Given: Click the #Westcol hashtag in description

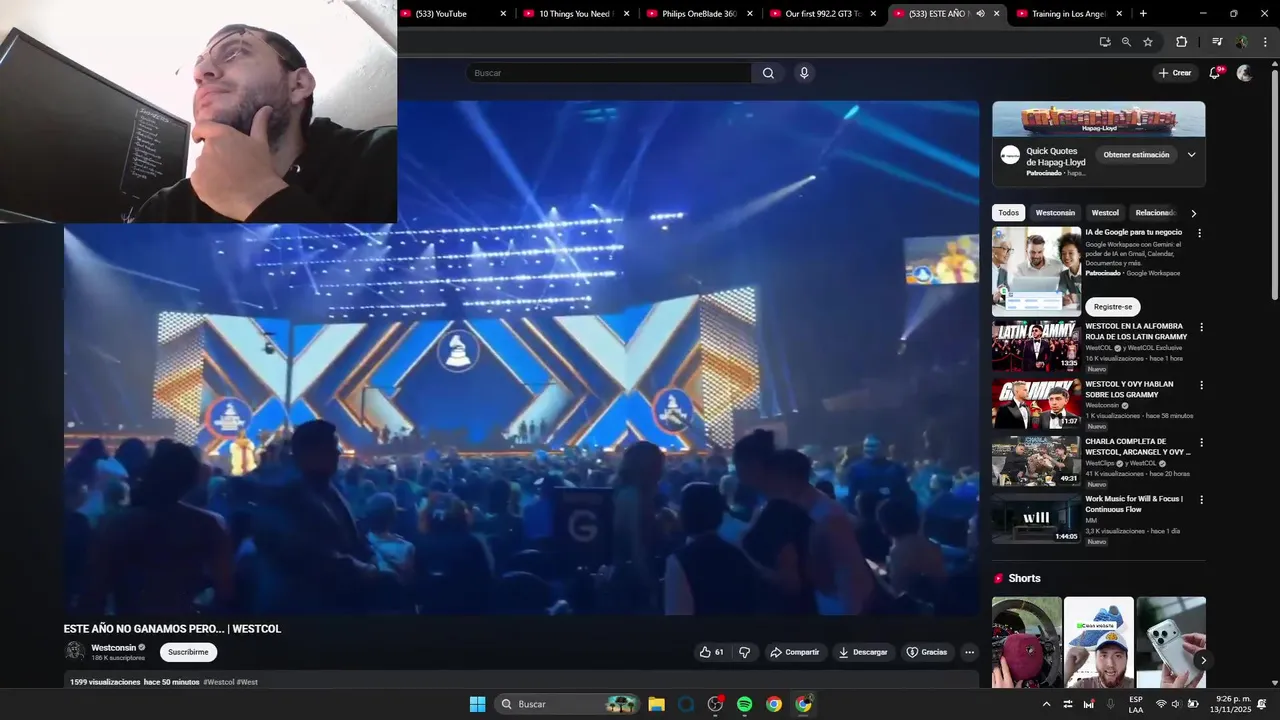Looking at the screenshot, I should [218, 682].
